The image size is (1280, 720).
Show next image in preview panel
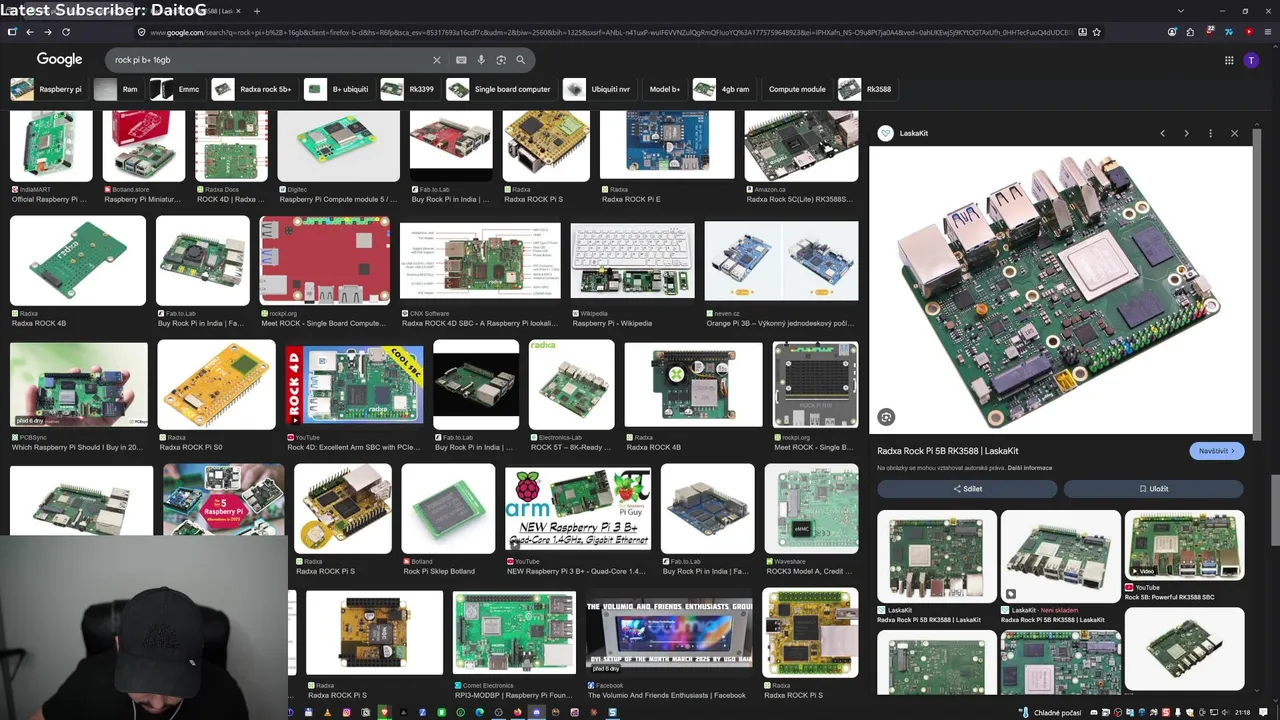tap(1186, 133)
